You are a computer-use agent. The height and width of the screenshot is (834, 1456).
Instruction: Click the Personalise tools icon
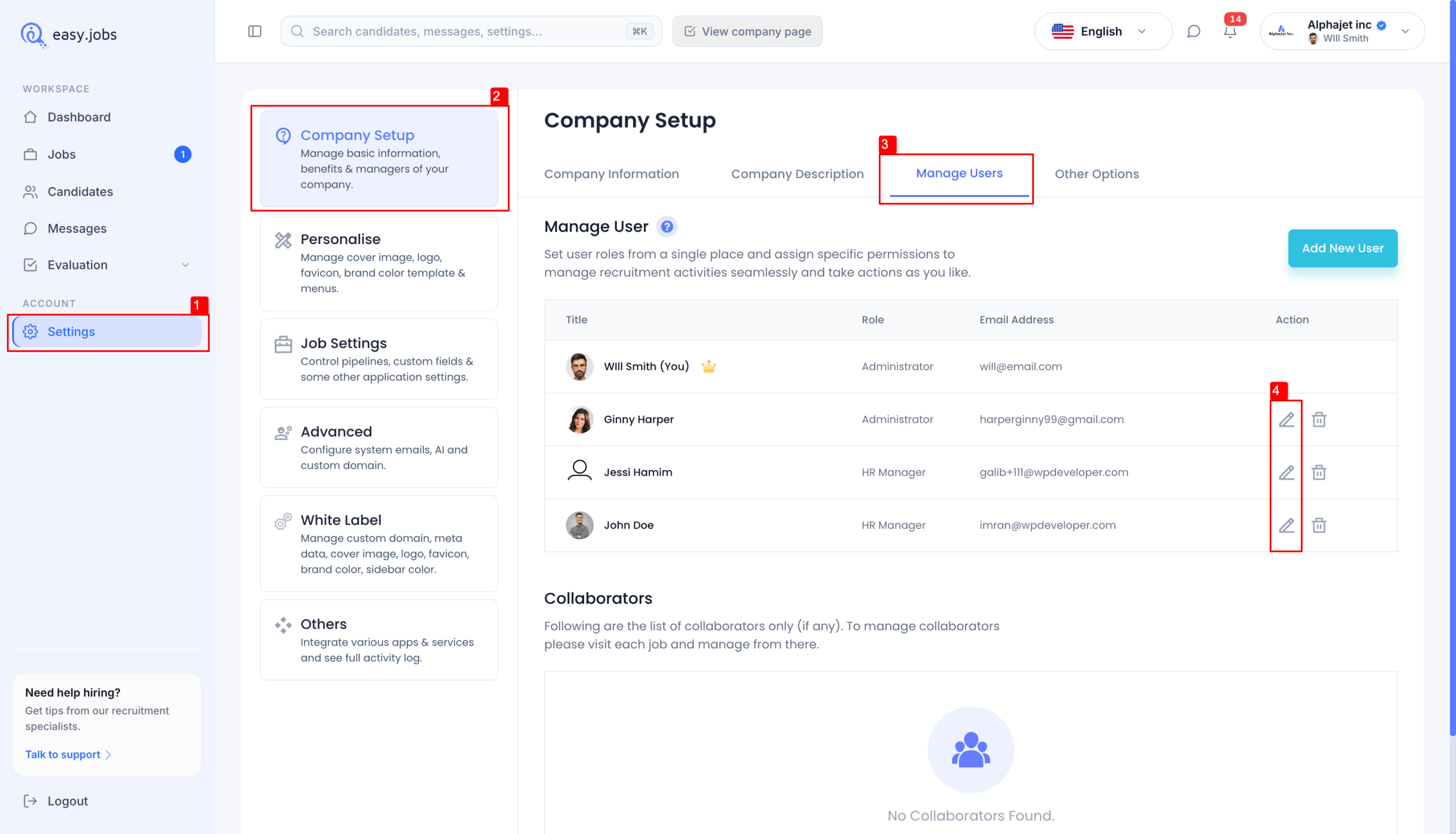(283, 240)
